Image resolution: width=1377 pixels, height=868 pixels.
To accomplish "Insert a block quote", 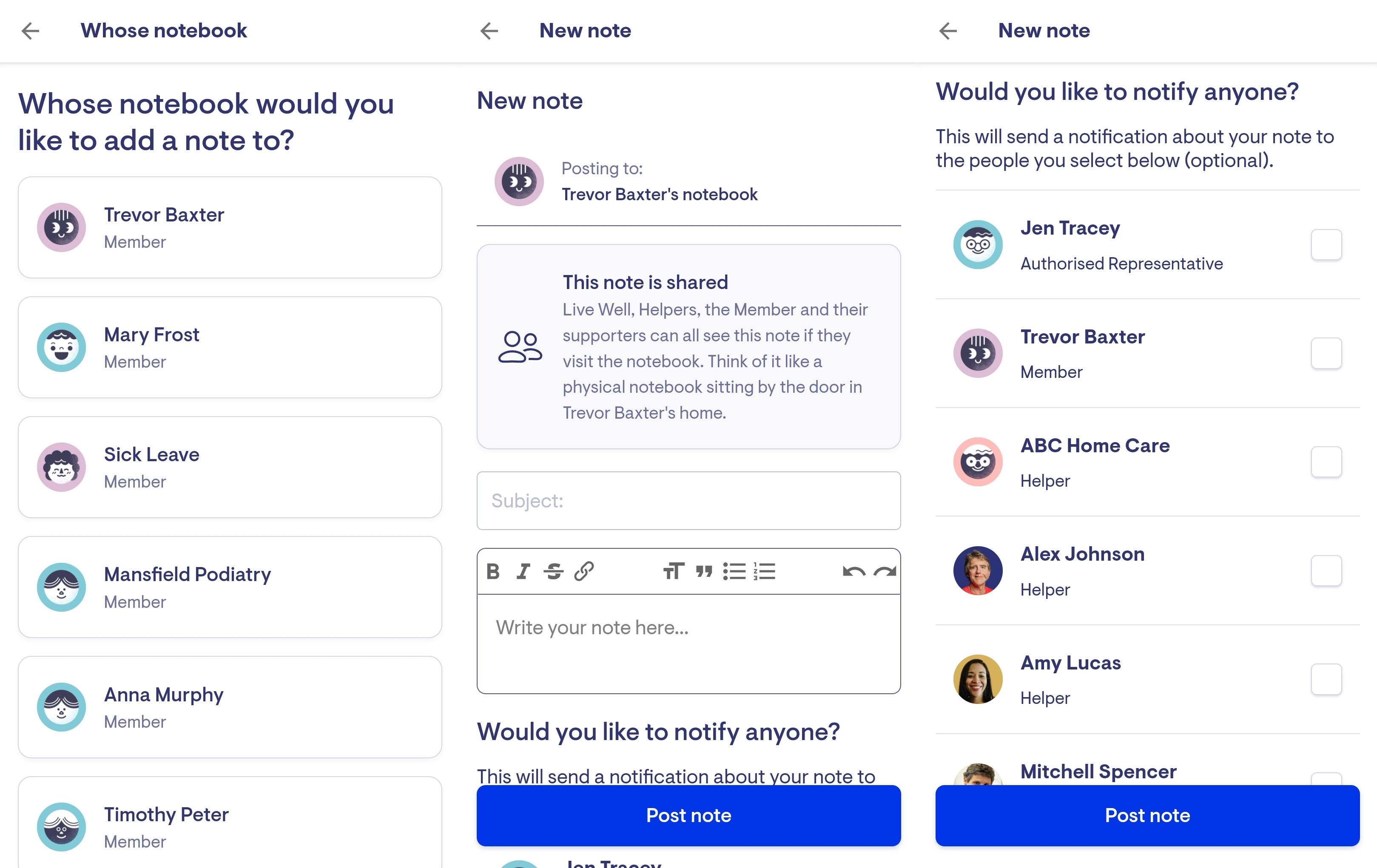I will 704,571.
